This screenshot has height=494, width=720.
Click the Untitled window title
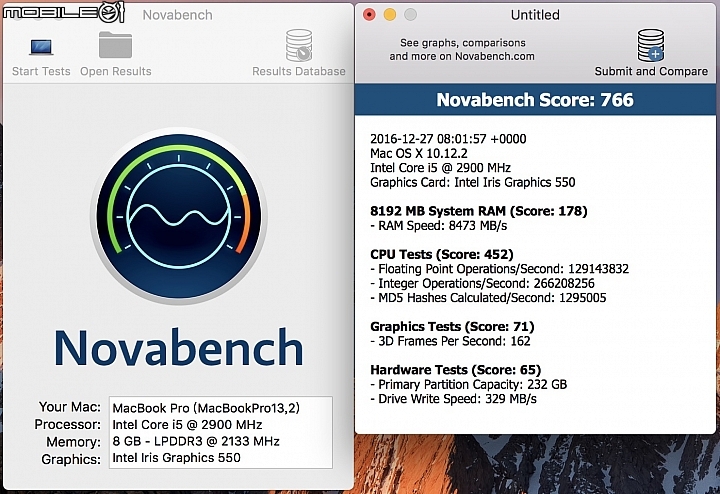(x=535, y=15)
